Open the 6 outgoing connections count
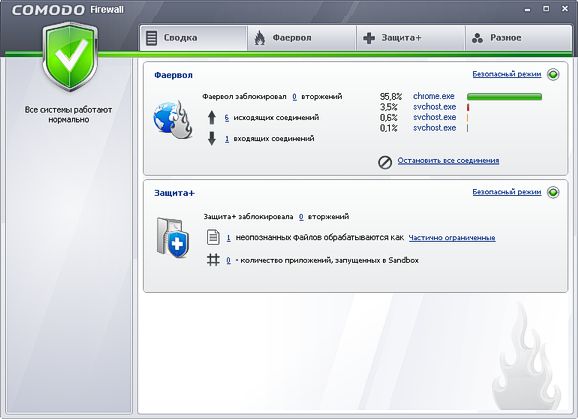This screenshot has width=578, height=419. [226, 118]
